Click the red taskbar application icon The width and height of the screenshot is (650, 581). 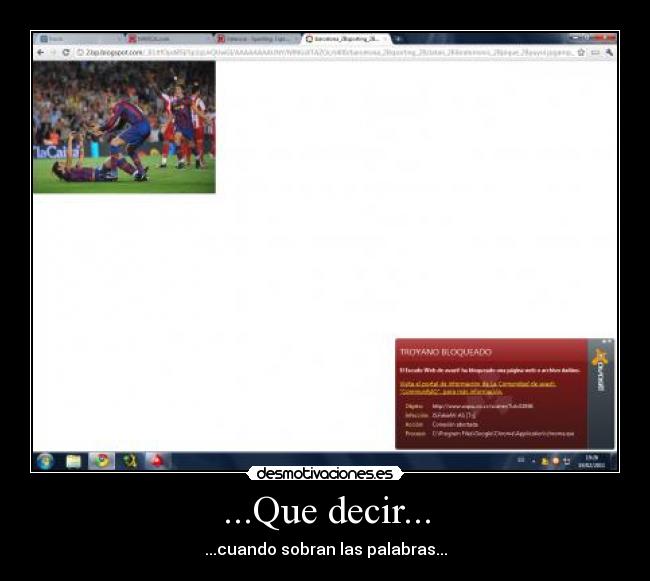tap(157, 461)
